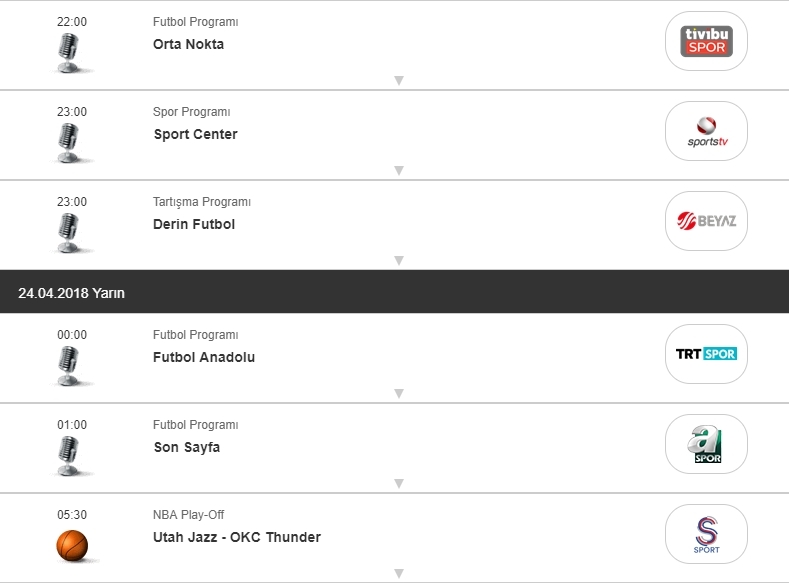Click the microphone icon beside Orta Nokta
This screenshot has width=789, height=583.
point(69,52)
